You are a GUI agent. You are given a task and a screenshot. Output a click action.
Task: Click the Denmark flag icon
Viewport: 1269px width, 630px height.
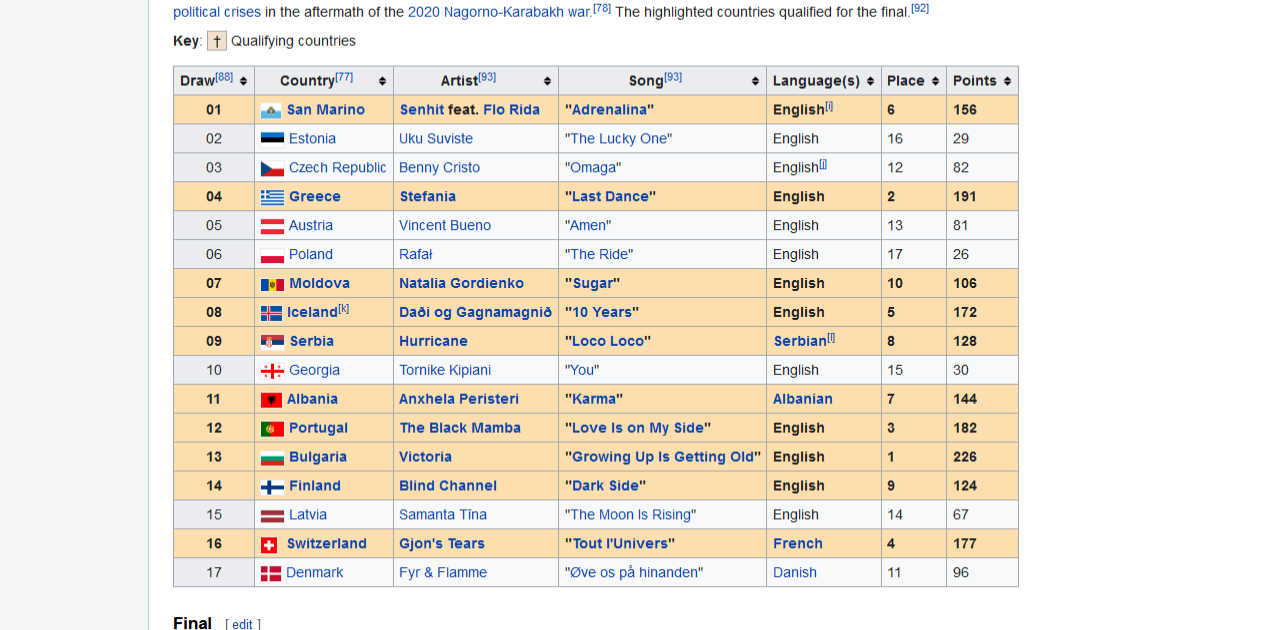(x=271, y=574)
